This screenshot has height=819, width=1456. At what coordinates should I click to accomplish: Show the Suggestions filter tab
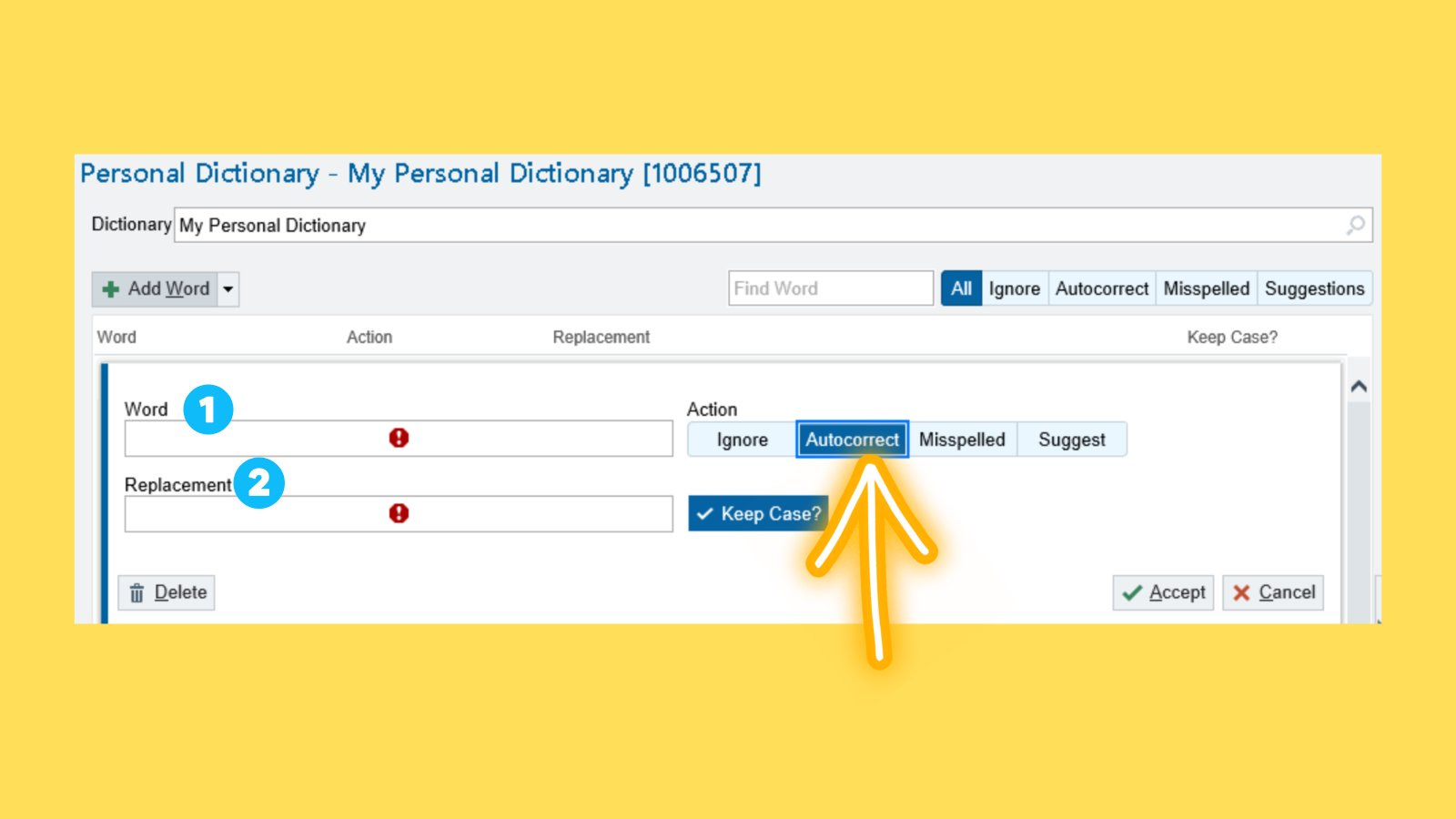pyautogui.click(x=1315, y=288)
